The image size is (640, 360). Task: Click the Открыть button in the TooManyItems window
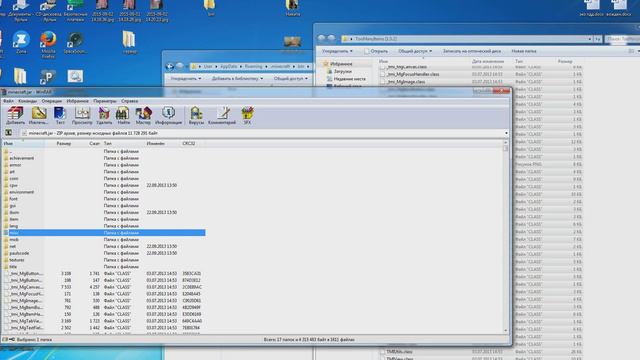376,51
